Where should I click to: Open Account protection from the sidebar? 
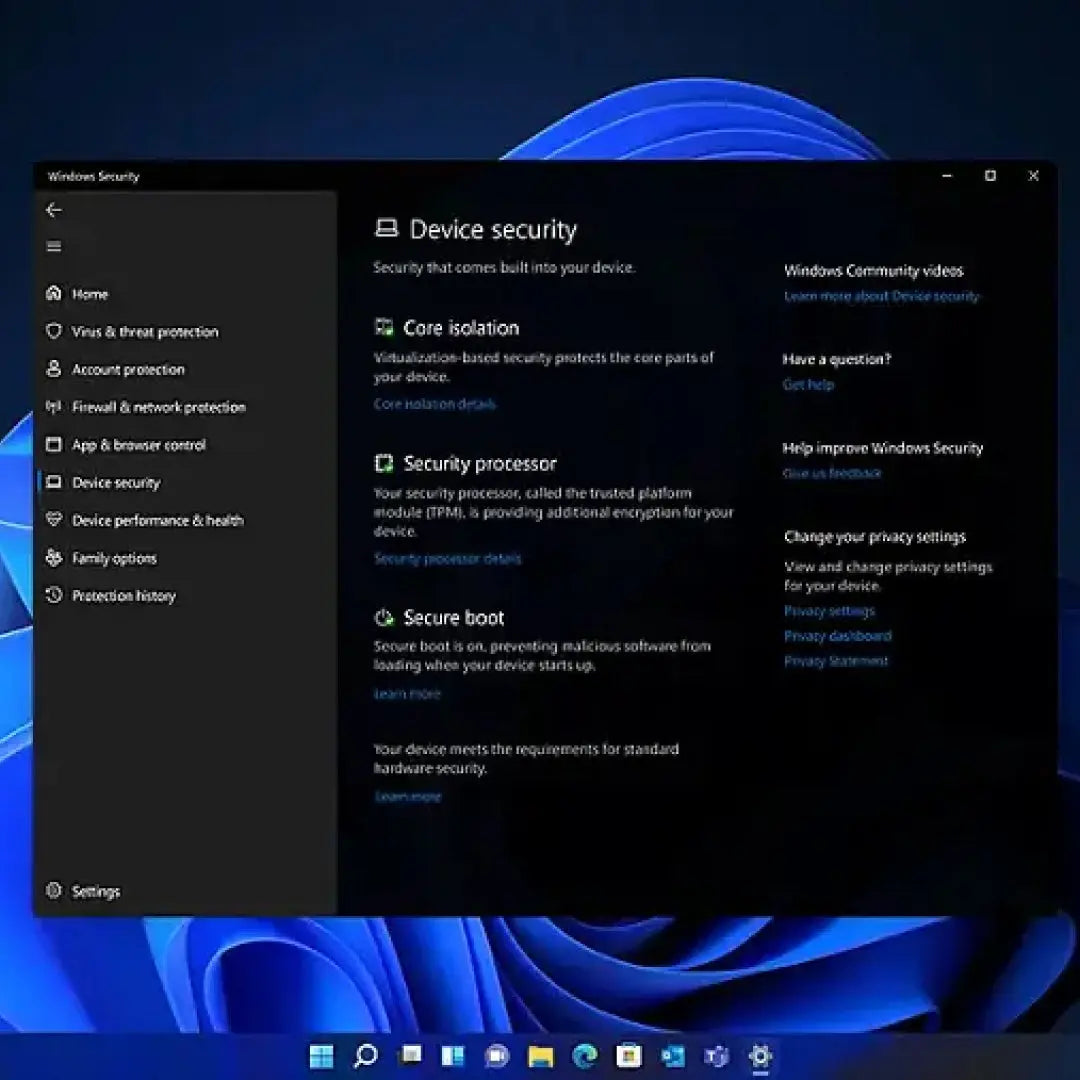pos(128,369)
